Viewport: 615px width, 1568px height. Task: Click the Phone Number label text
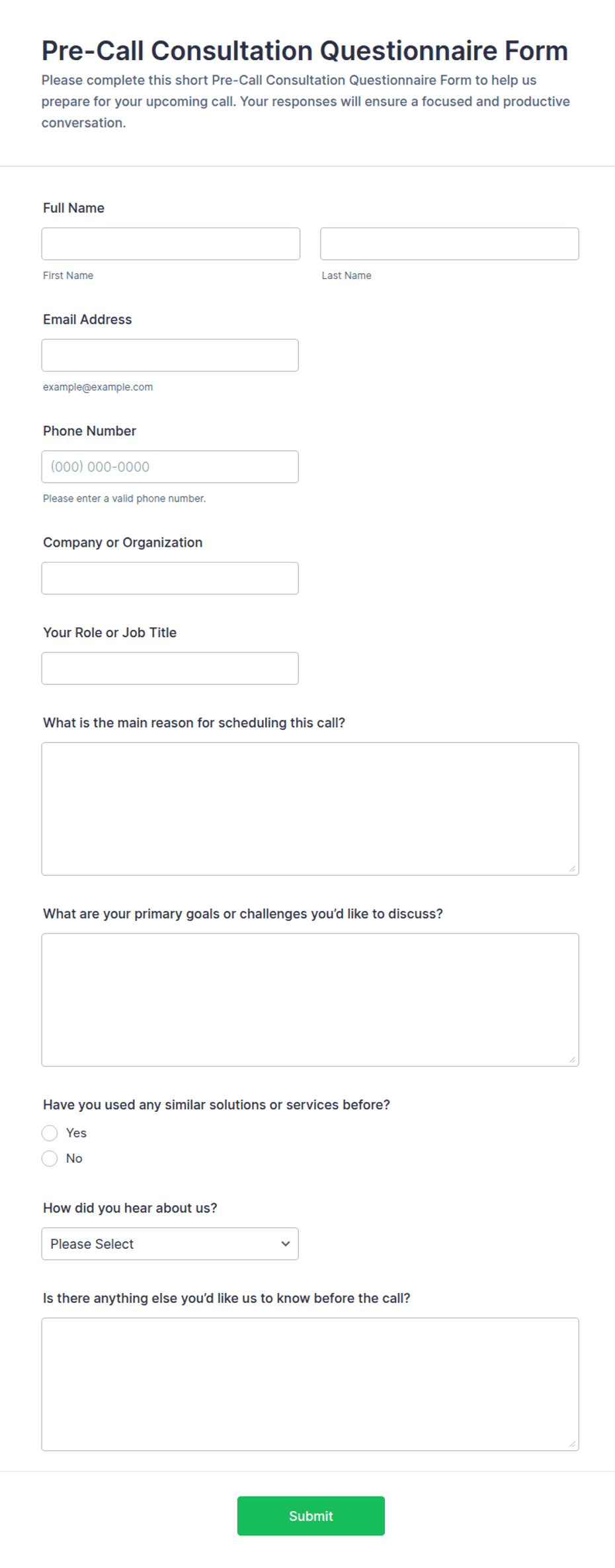coord(89,431)
